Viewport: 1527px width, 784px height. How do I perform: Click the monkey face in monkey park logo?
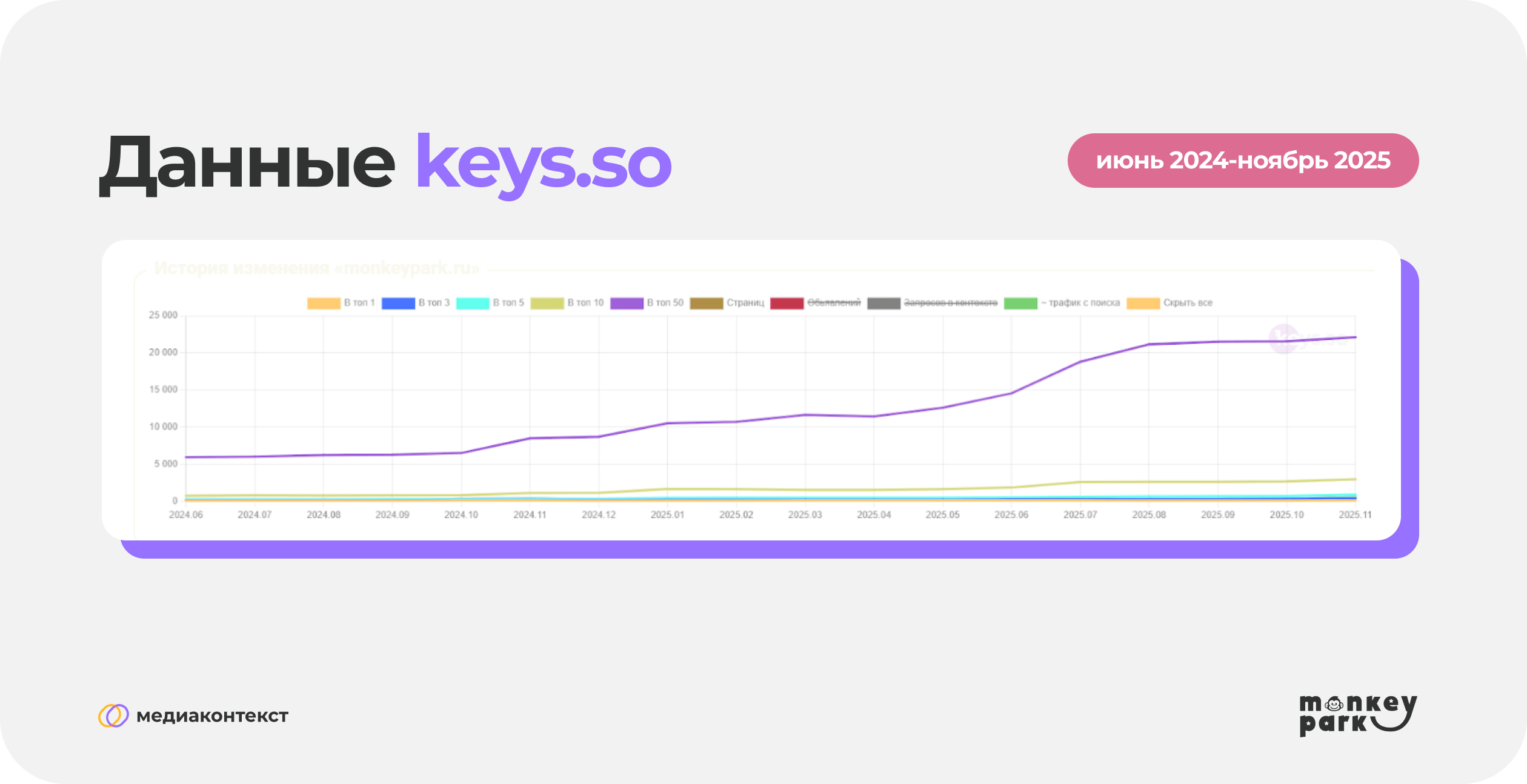pyautogui.click(x=1334, y=705)
